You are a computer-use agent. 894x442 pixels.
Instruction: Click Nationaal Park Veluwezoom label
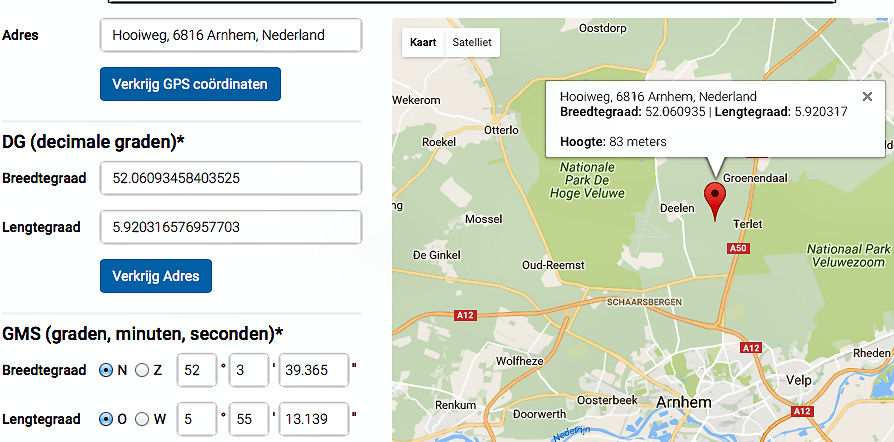(x=850, y=256)
